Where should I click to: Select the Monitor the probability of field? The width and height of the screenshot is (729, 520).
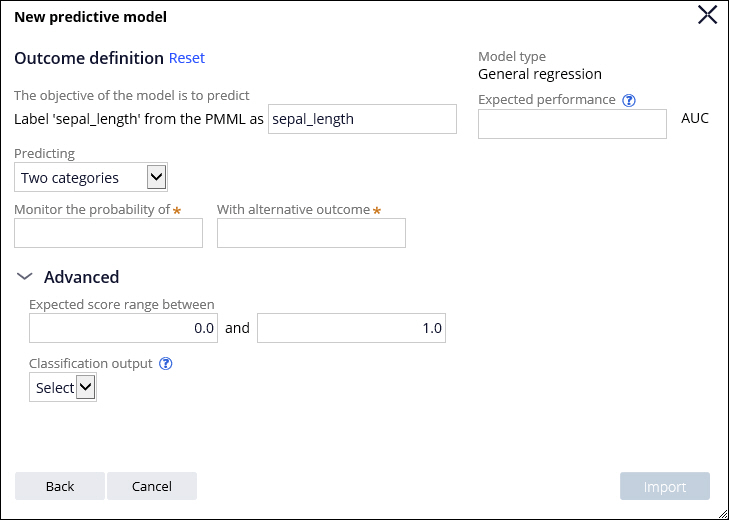coord(108,233)
